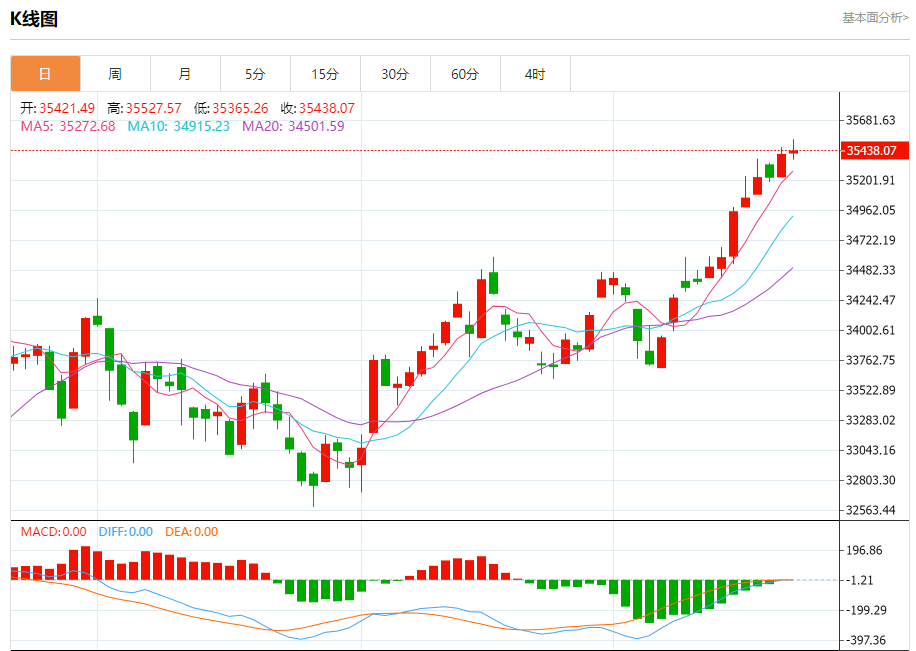Click the high price value 35527.57
This screenshot has width=916, height=651.
(154, 108)
